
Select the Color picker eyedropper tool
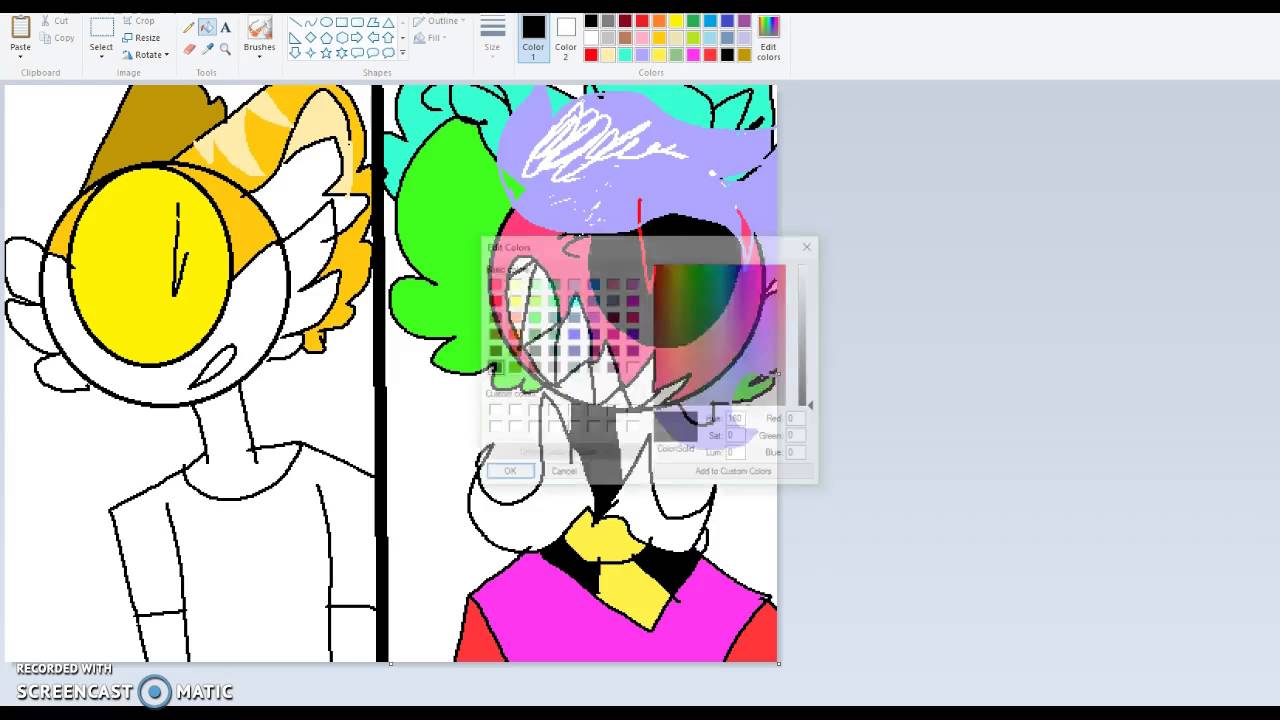(x=207, y=49)
